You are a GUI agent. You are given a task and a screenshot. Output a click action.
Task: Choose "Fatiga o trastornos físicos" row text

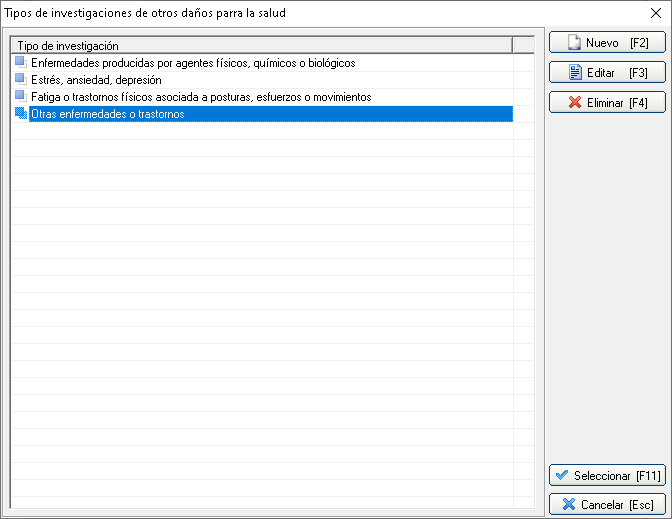[x=201, y=97]
